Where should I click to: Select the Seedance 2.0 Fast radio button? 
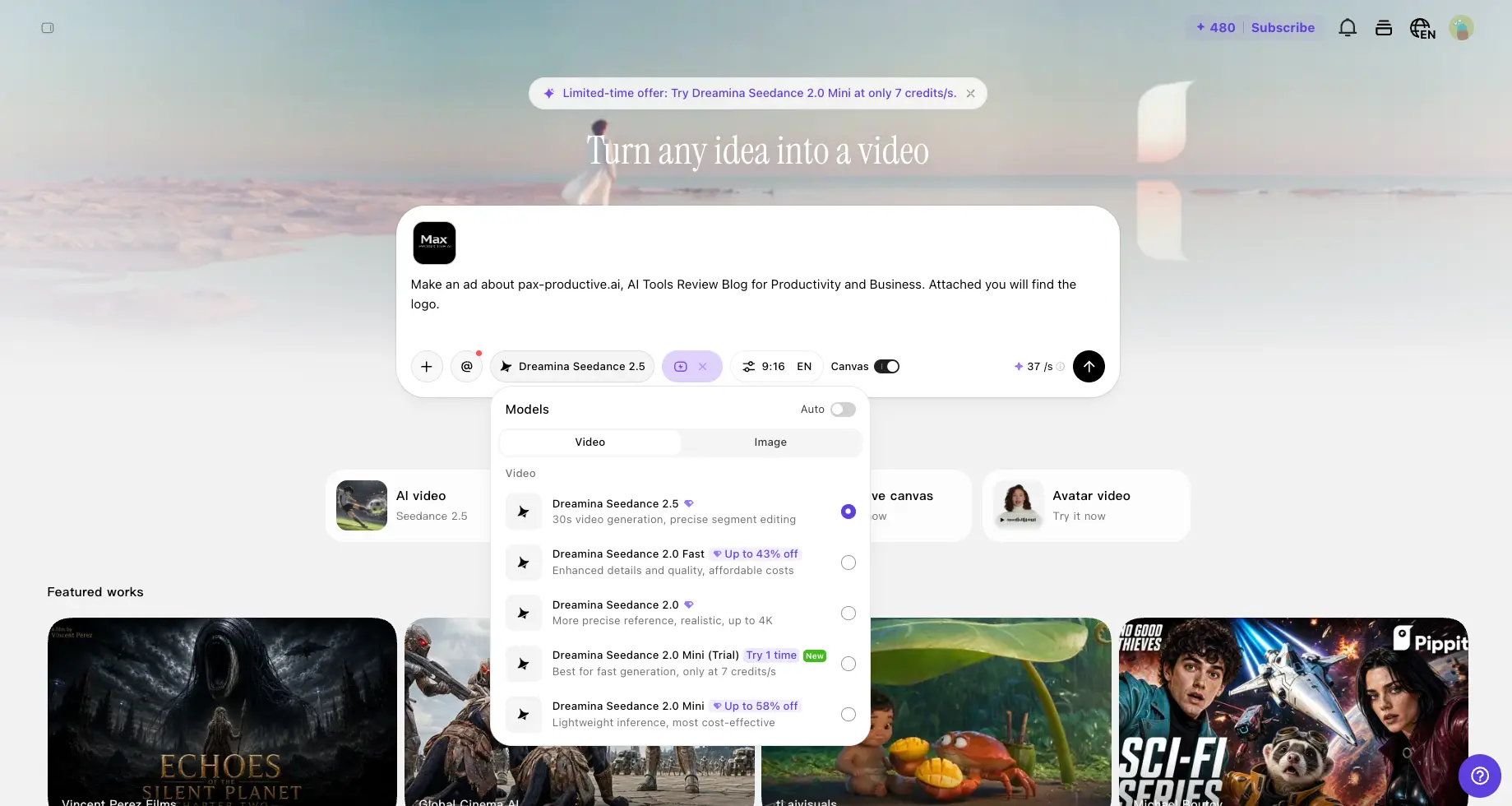pyautogui.click(x=848, y=563)
